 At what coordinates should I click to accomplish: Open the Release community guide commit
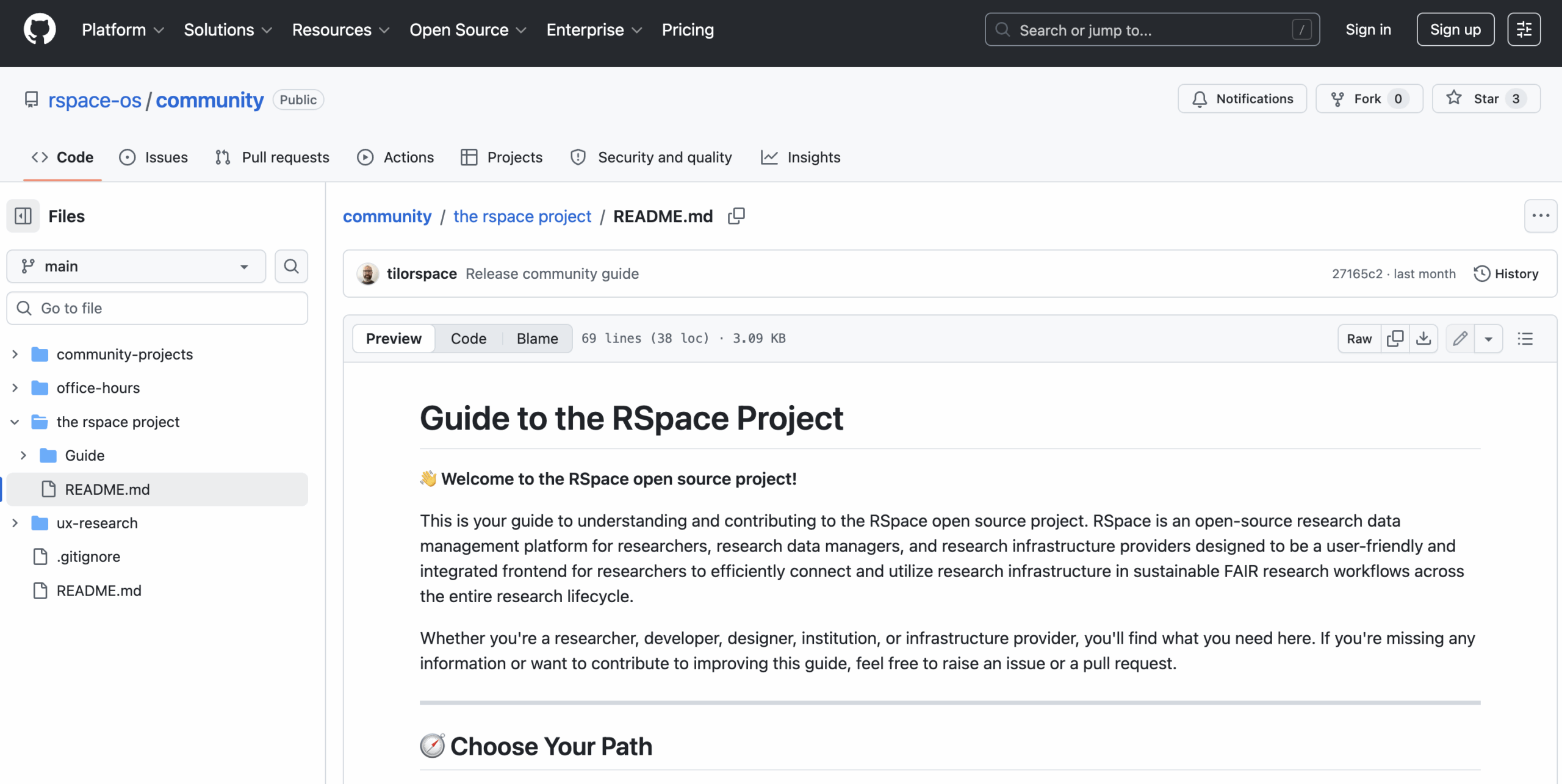552,273
